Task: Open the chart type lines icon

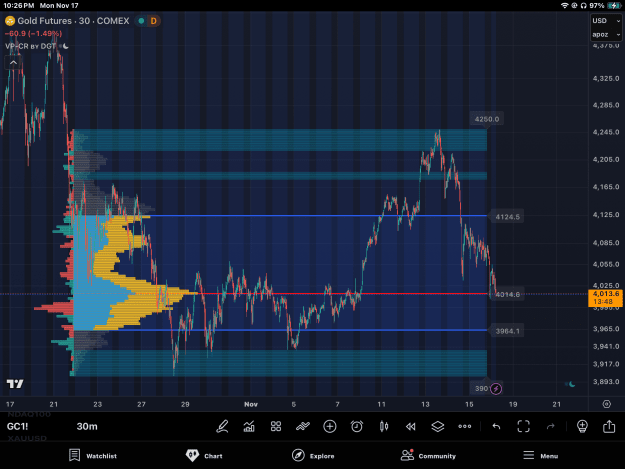Action: tap(303, 426)
